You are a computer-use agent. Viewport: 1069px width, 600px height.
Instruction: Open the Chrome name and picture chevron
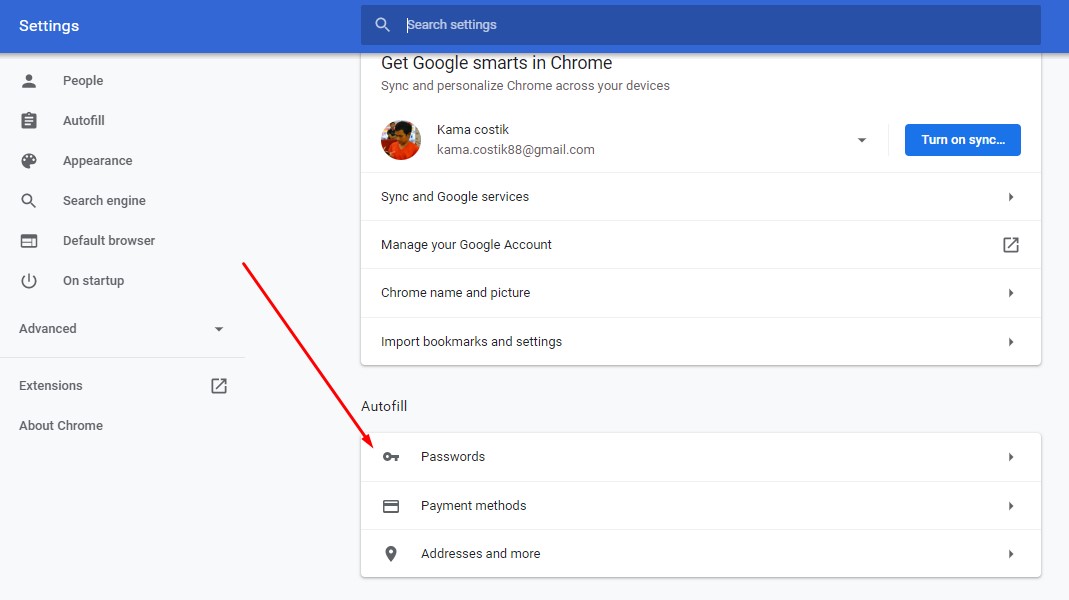coord(1010,293)
